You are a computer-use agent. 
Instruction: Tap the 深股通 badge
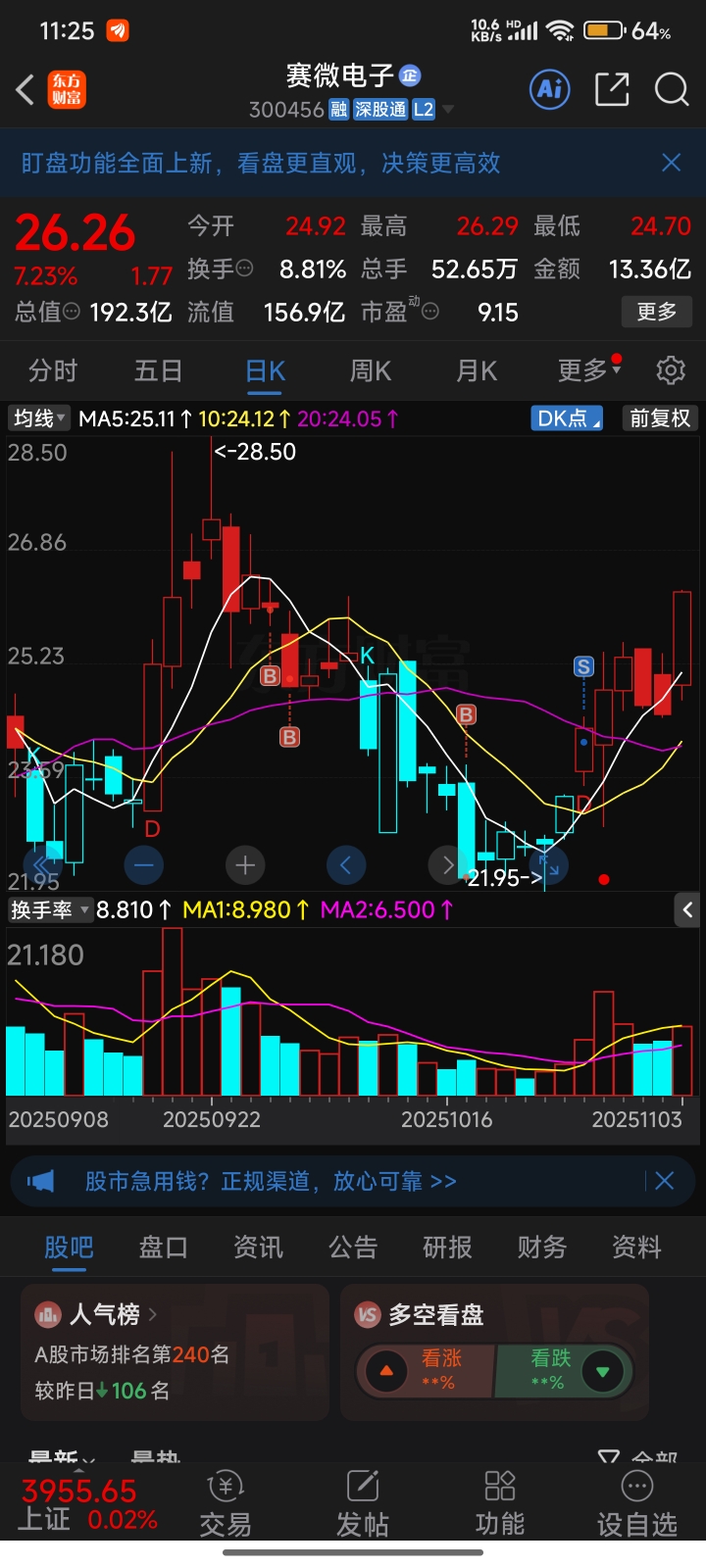[380, 110]
